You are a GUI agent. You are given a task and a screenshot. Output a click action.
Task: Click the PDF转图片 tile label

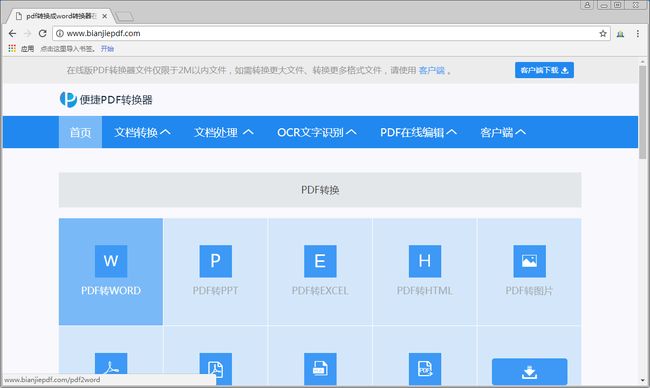point(529,291)
